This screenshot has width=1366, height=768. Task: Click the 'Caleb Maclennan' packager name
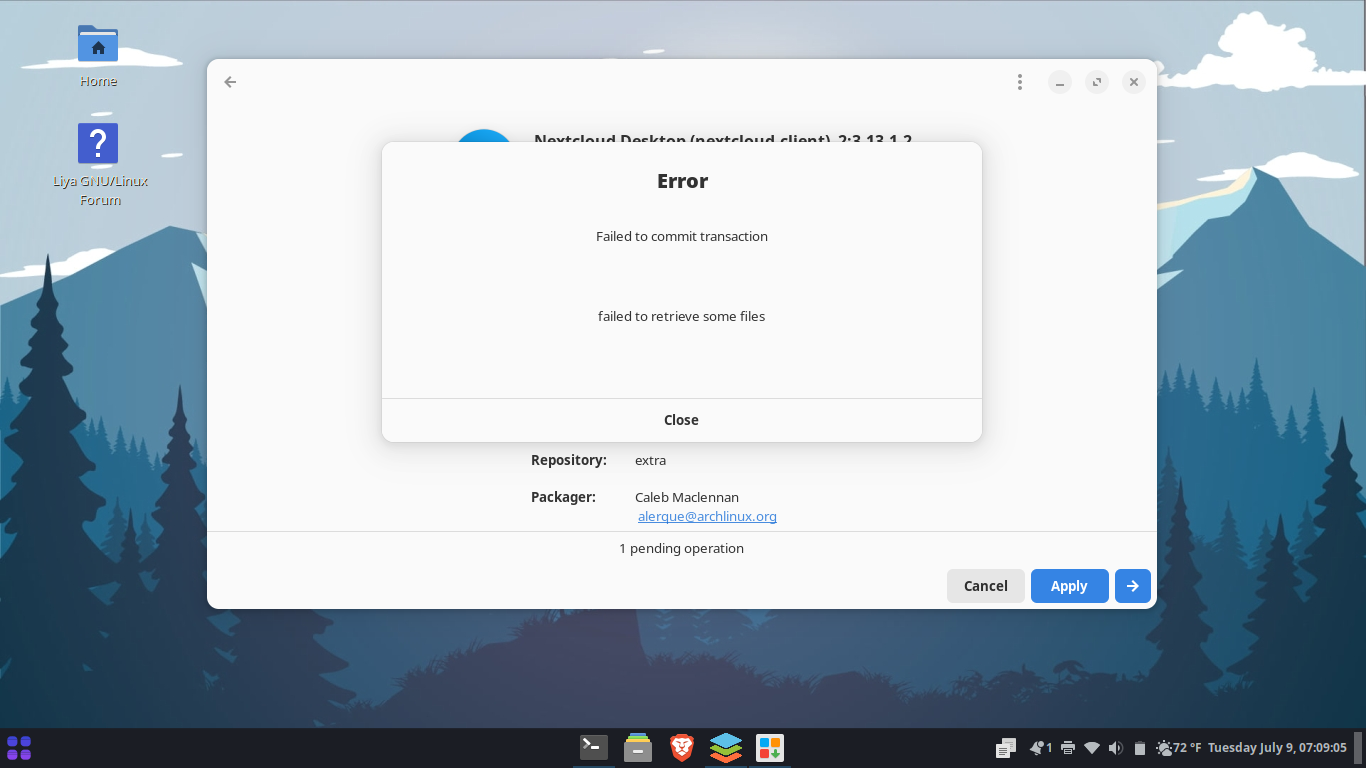click(687, 498)
